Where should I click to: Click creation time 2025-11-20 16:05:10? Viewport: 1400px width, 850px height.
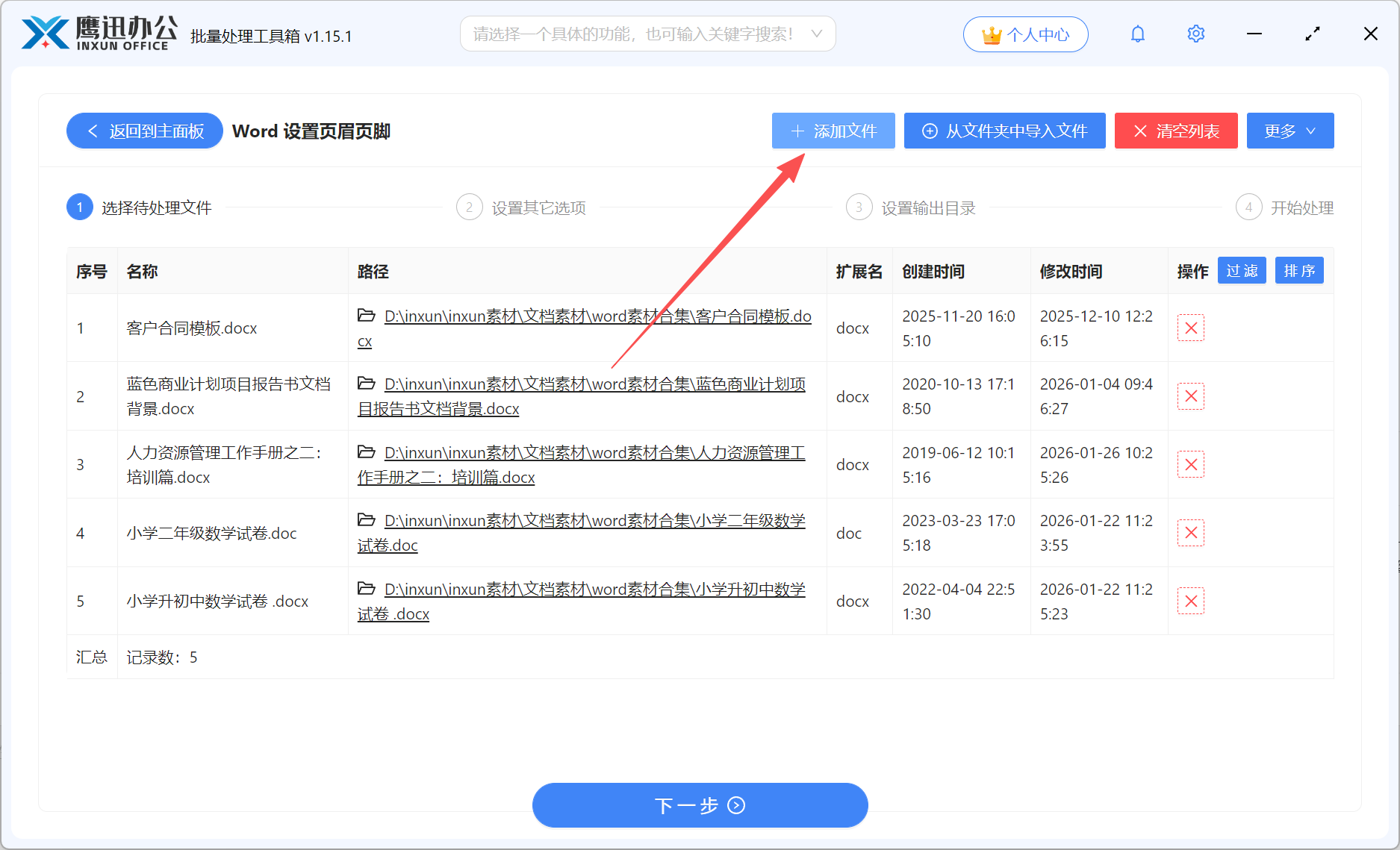[x=959, y=328]
